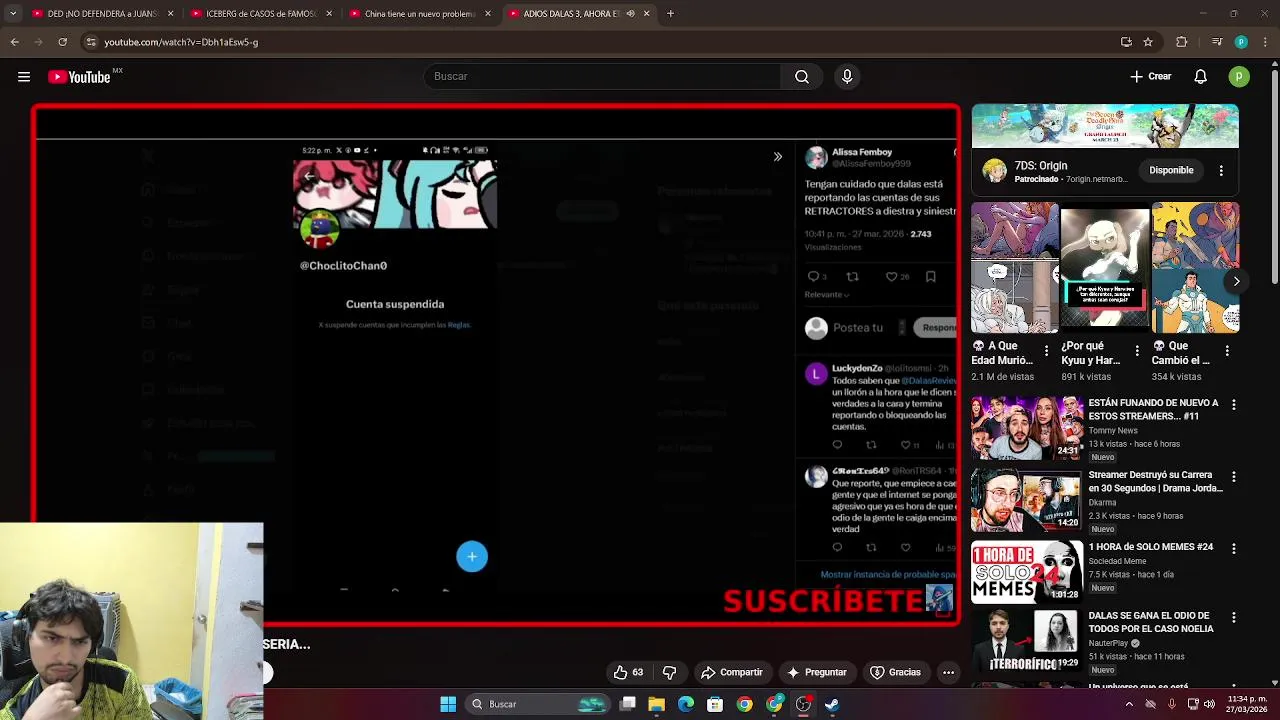Open the A Que Edad Murió short
The image size is (1280, 720).
[x=1014, y=267]
